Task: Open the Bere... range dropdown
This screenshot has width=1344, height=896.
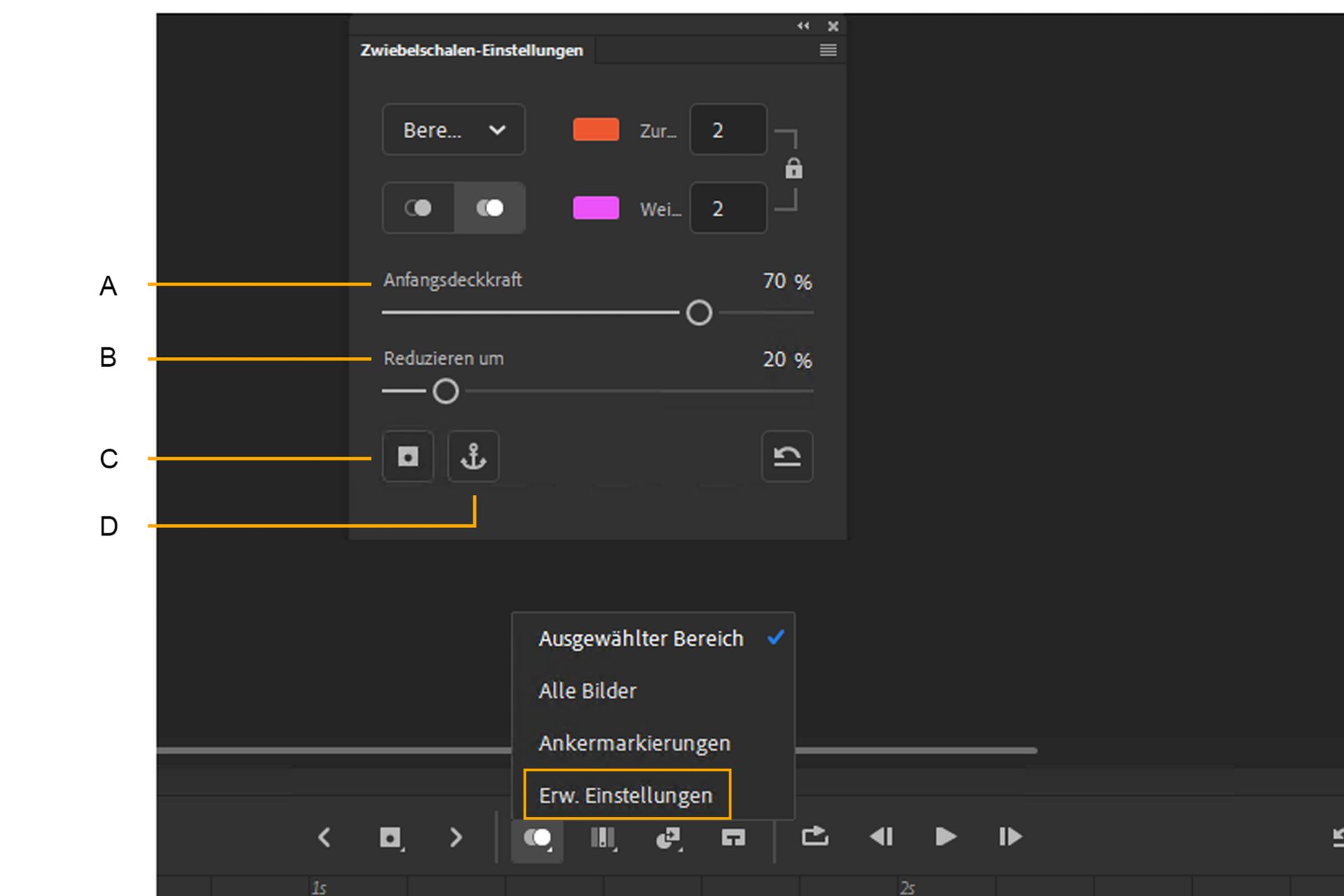Action: [454, 130]
